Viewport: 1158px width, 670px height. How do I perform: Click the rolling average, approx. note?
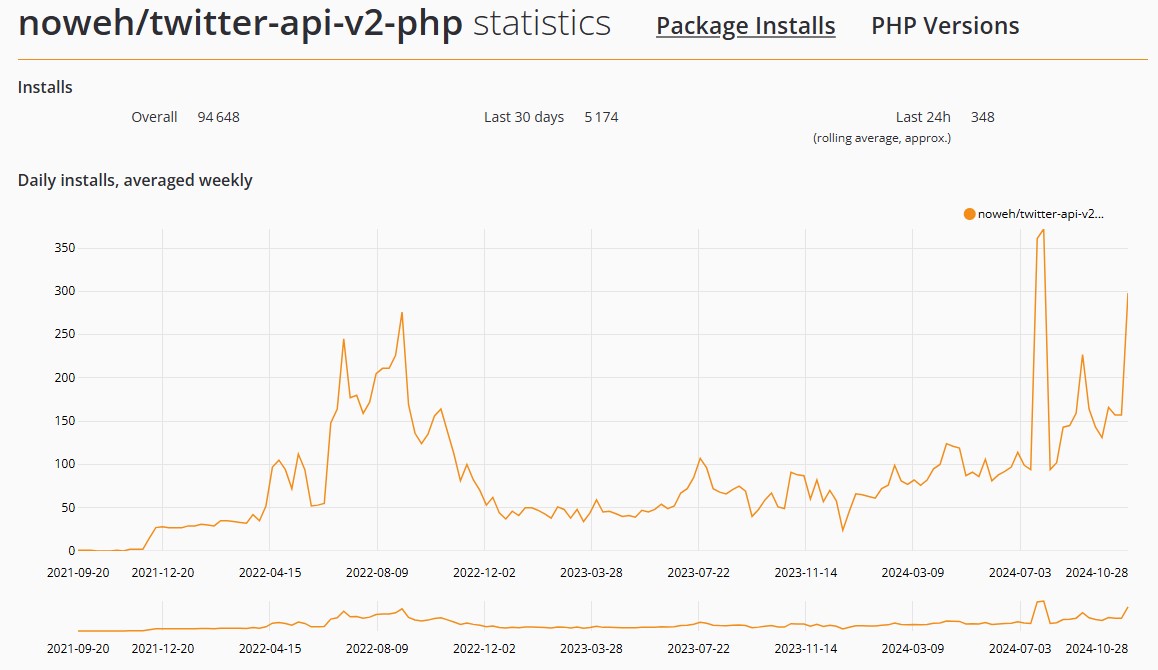coord(882,138)
